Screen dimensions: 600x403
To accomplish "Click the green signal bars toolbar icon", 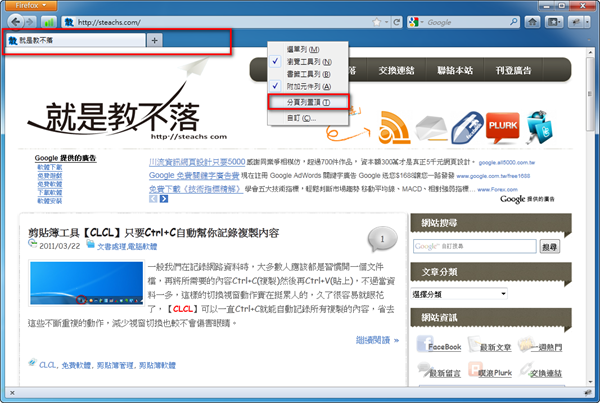I will (49, 22).
